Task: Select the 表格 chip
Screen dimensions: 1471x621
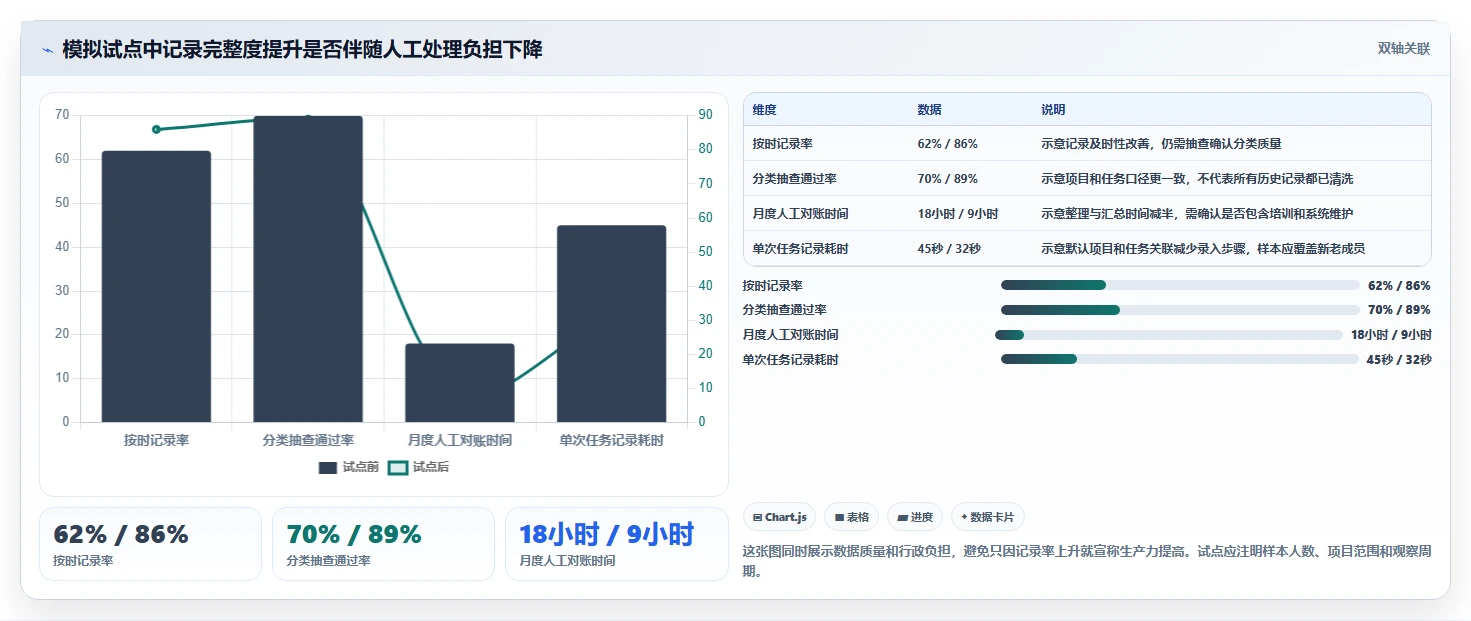Action: point(851,517)
